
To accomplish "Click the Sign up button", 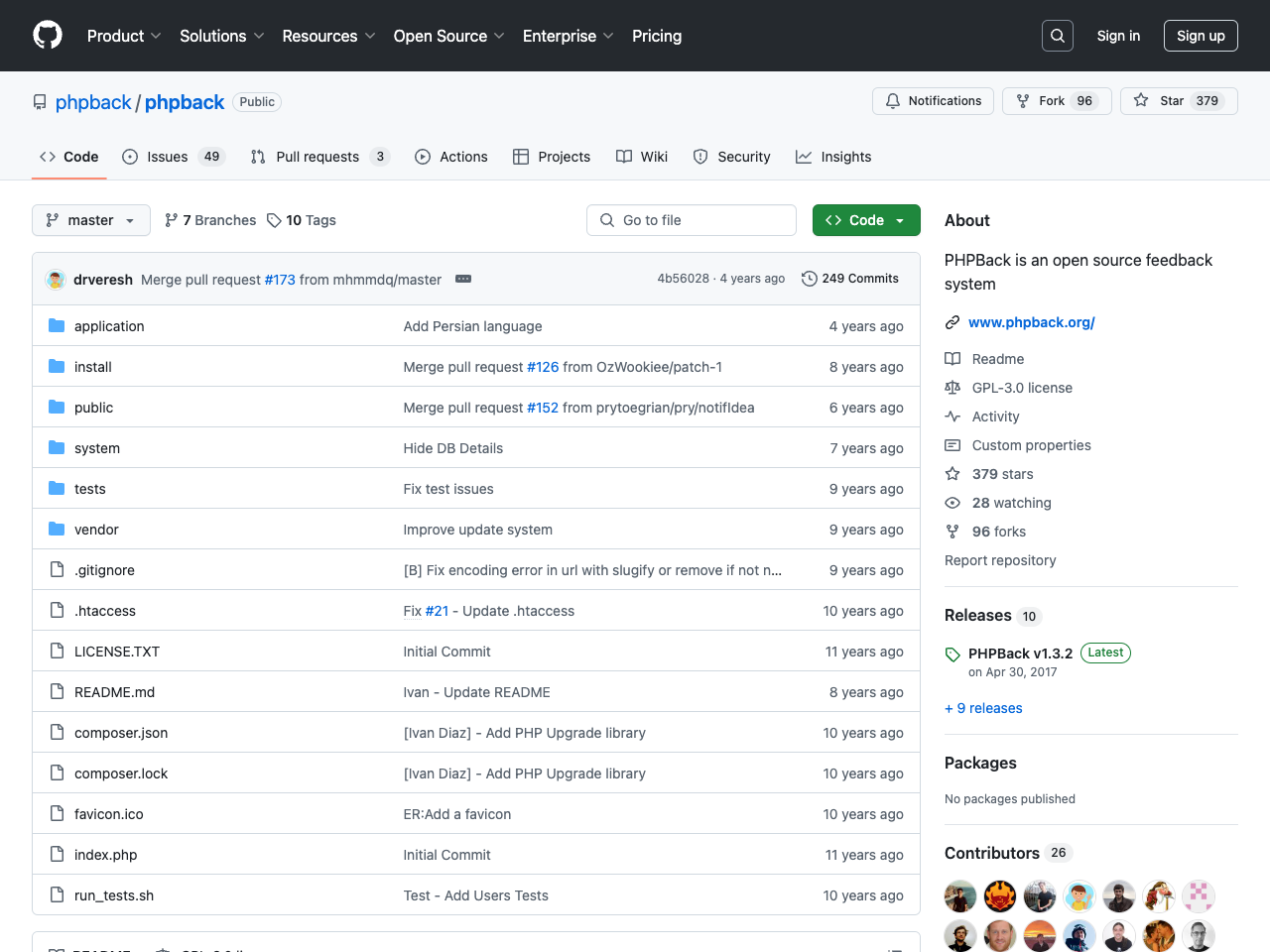I will click(x=1201, y=36).
